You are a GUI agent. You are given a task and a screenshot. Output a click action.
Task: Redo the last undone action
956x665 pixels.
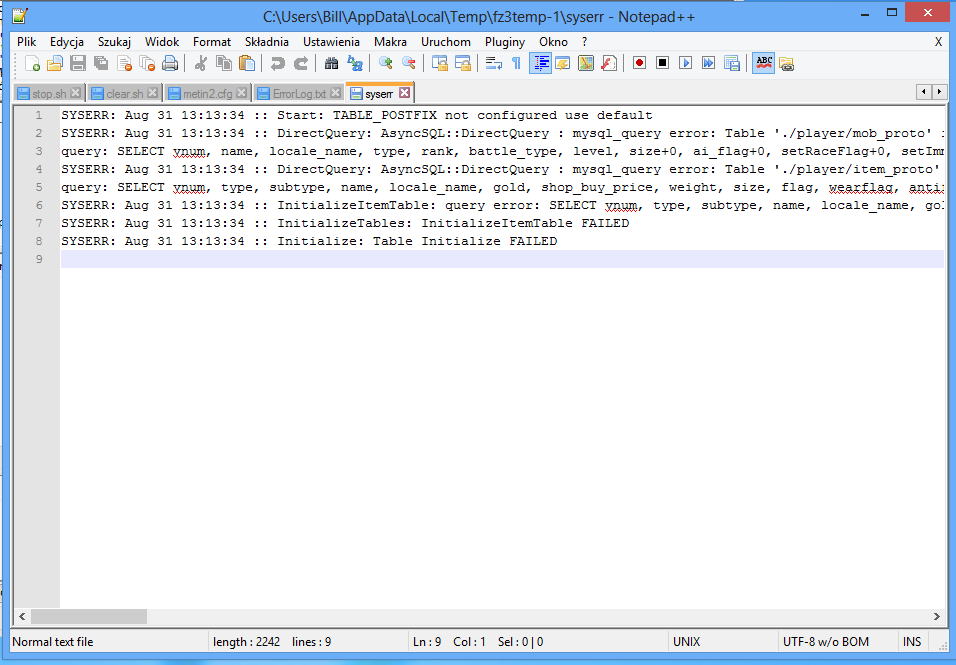point(301,63)
